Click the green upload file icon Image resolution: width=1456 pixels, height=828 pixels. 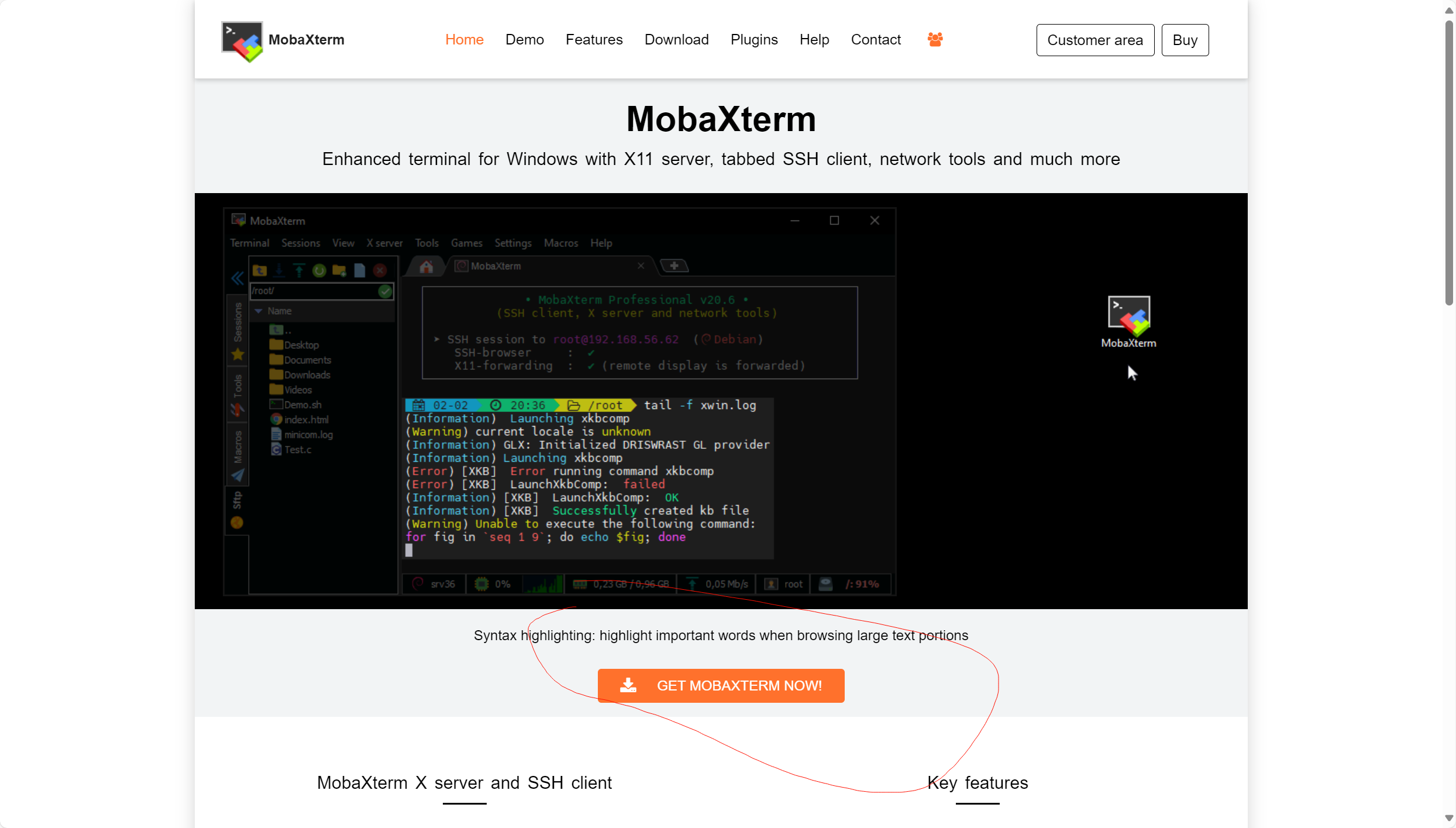(299, 270)
